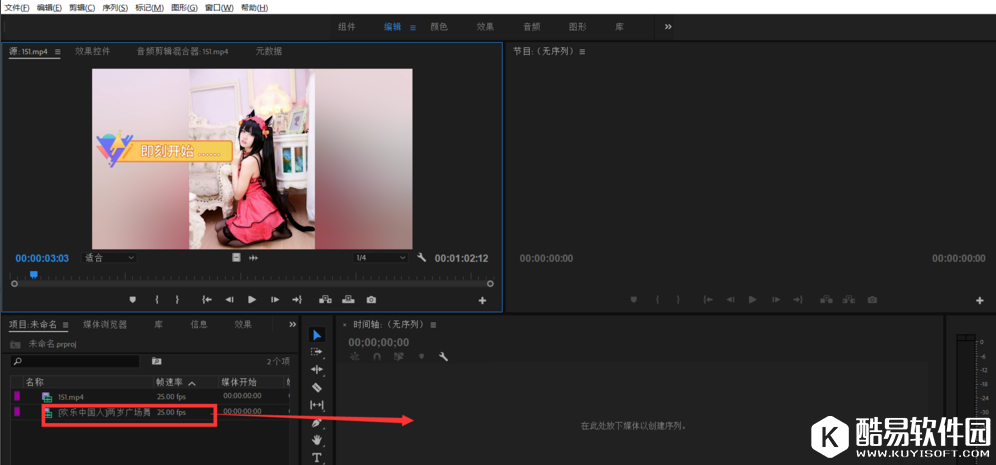Click the project panel search field
The height and width of the screenshot is (465, 996).
(80, 361)
